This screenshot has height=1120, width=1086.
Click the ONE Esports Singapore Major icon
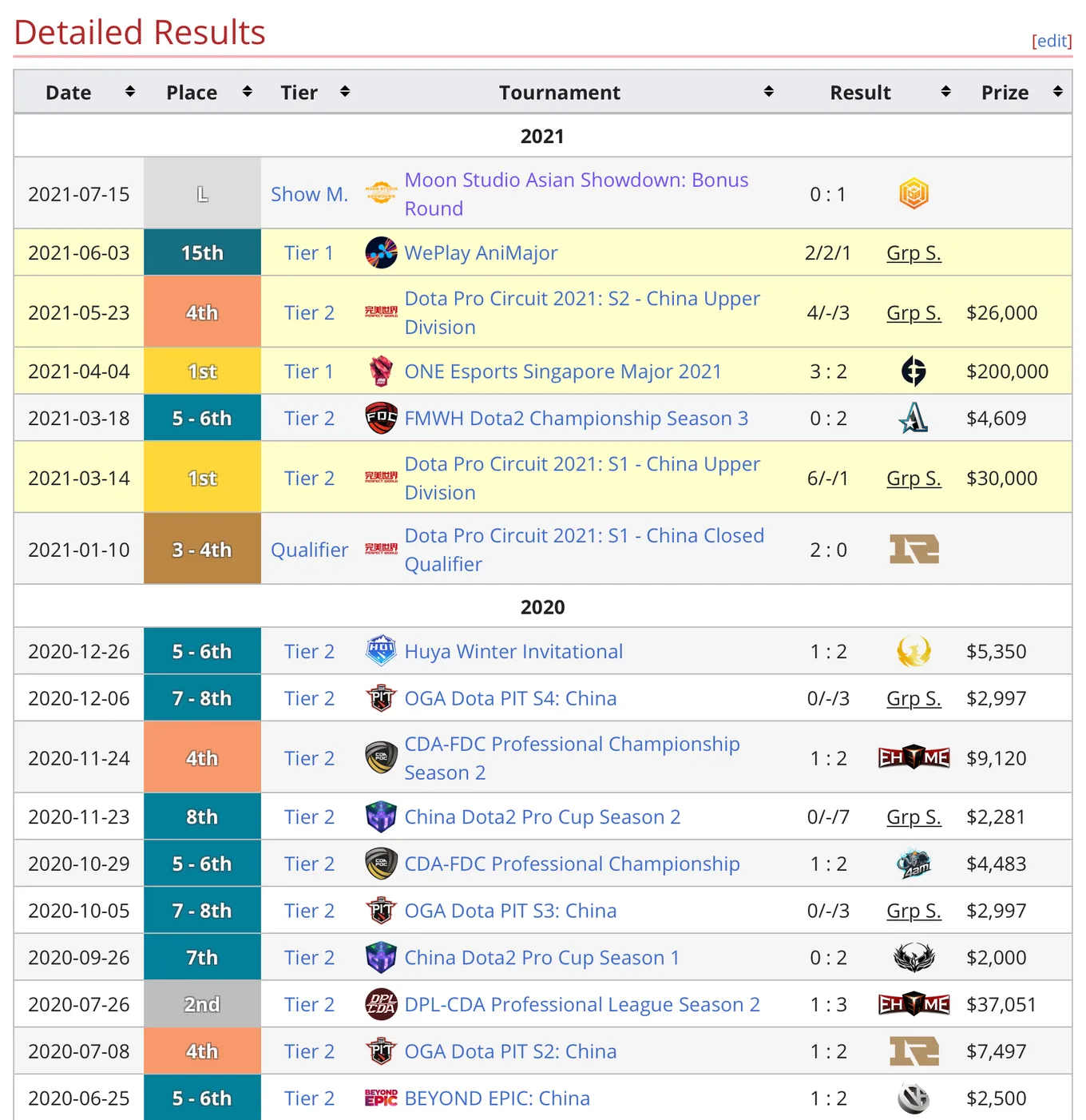[x=381, y=371]
